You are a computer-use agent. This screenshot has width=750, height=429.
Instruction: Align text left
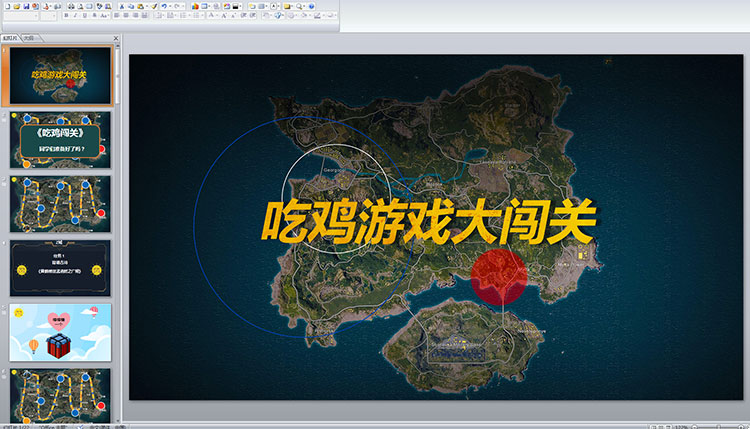point(116,15)
